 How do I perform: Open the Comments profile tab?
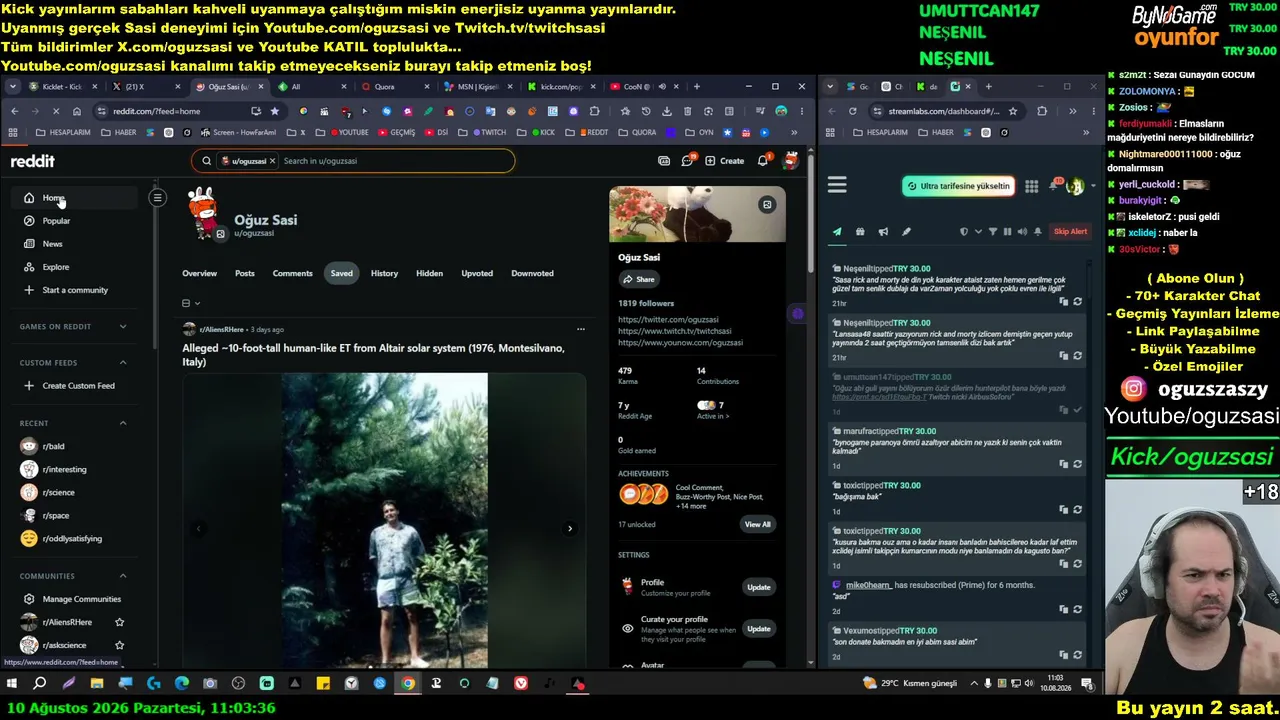click(293, 273)
